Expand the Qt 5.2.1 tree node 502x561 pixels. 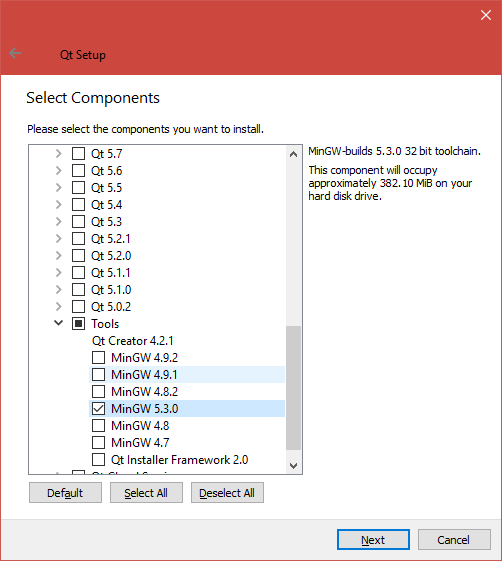click(59, 238)
